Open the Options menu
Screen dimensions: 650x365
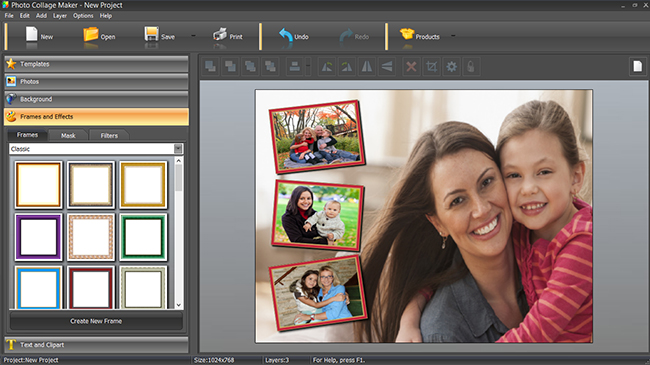coord(83,16)
